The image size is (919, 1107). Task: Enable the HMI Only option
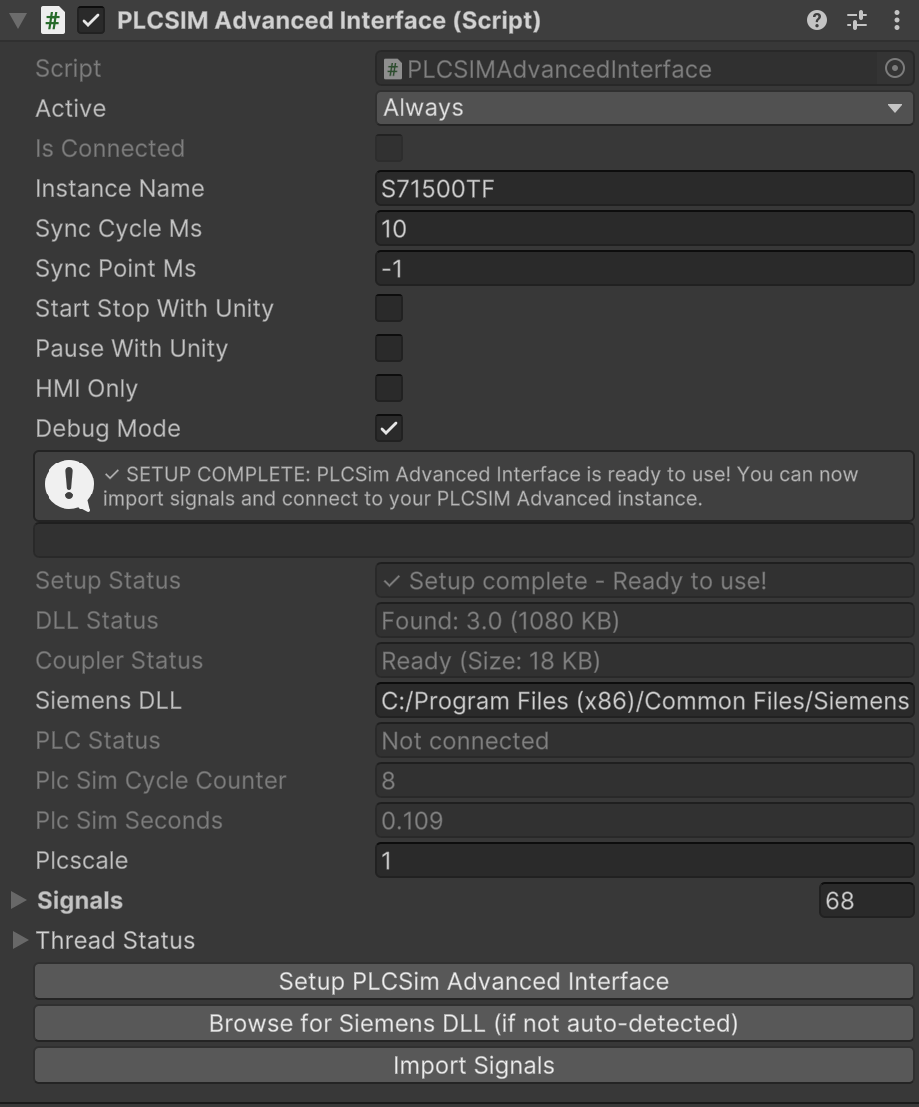pyautogui.click(x=389, y=388)
